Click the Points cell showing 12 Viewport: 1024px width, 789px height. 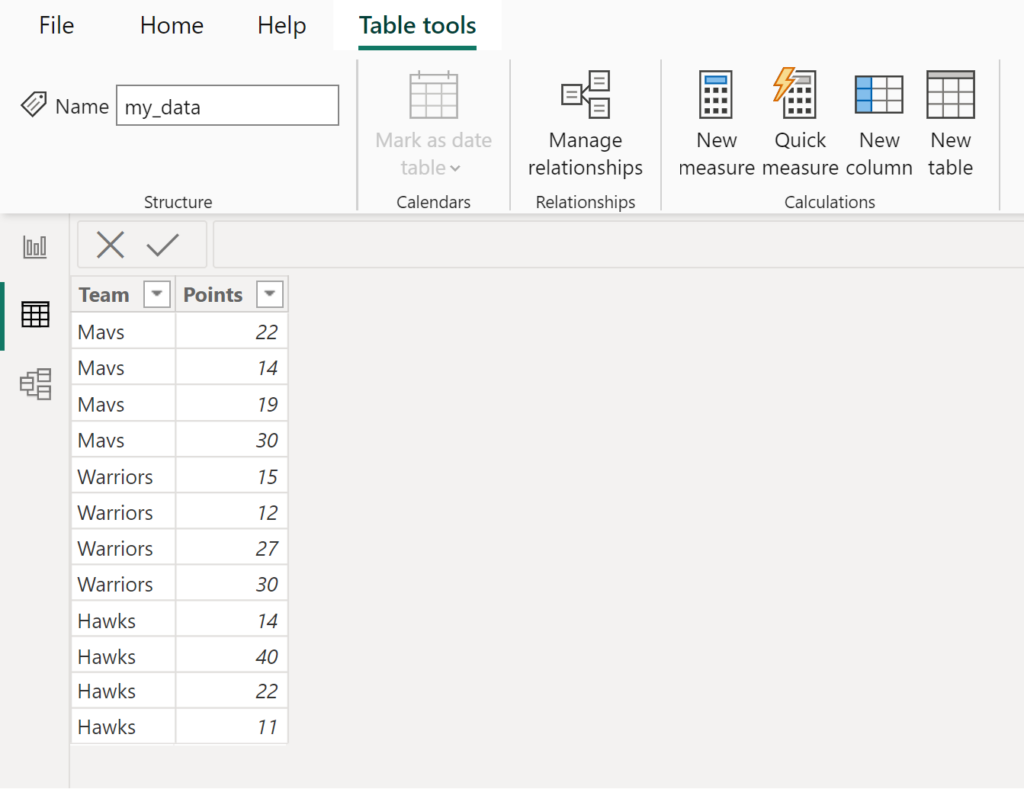click(x=232, y=512)
